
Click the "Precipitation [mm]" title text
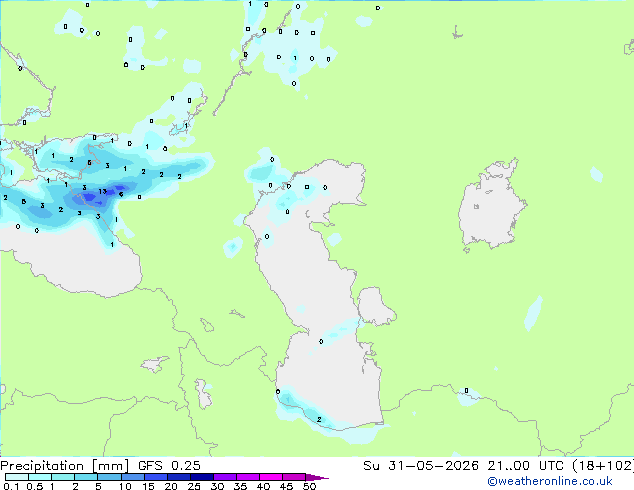point(65,466)
